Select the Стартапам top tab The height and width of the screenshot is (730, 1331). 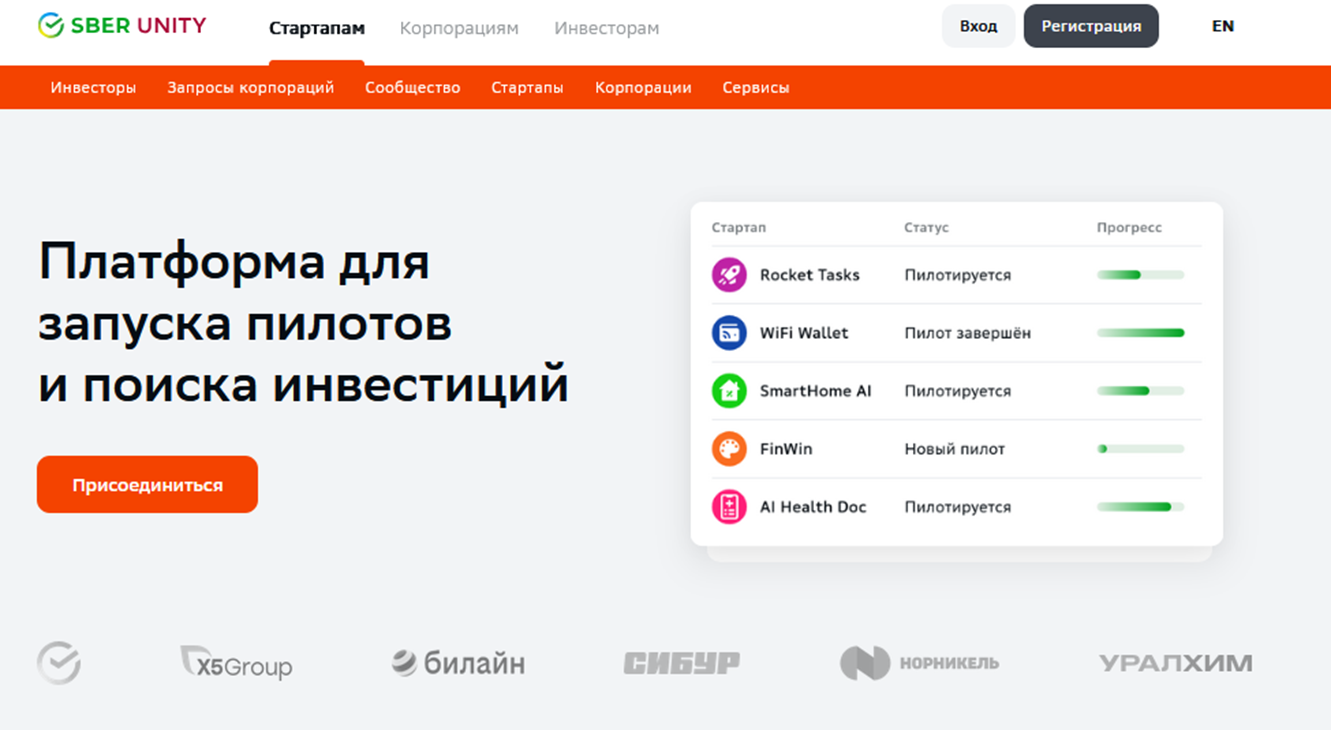(x=316, y=28)
